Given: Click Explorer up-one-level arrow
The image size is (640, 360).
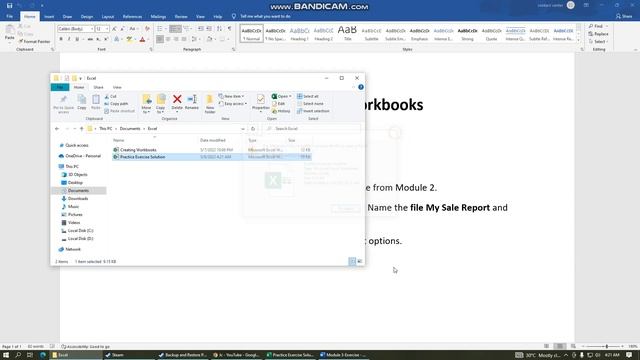Looking at the screenshot, I should click(x=82, y=129).
